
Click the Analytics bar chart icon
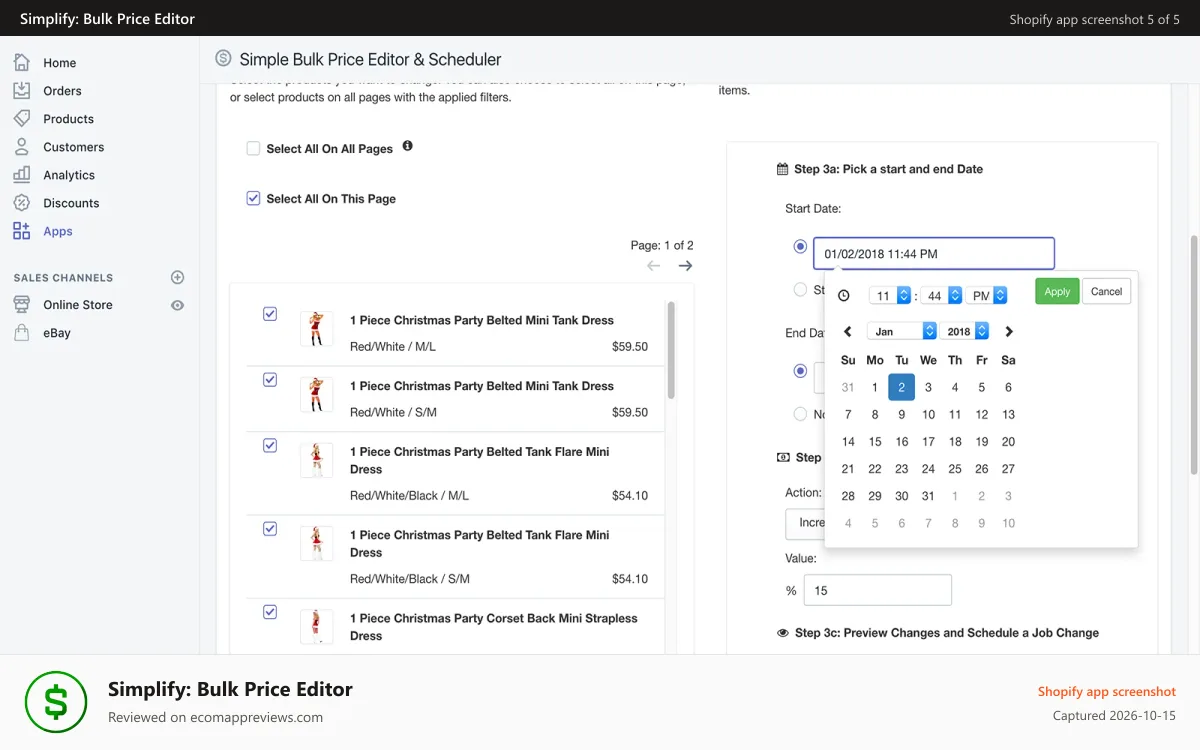[22, 174]
